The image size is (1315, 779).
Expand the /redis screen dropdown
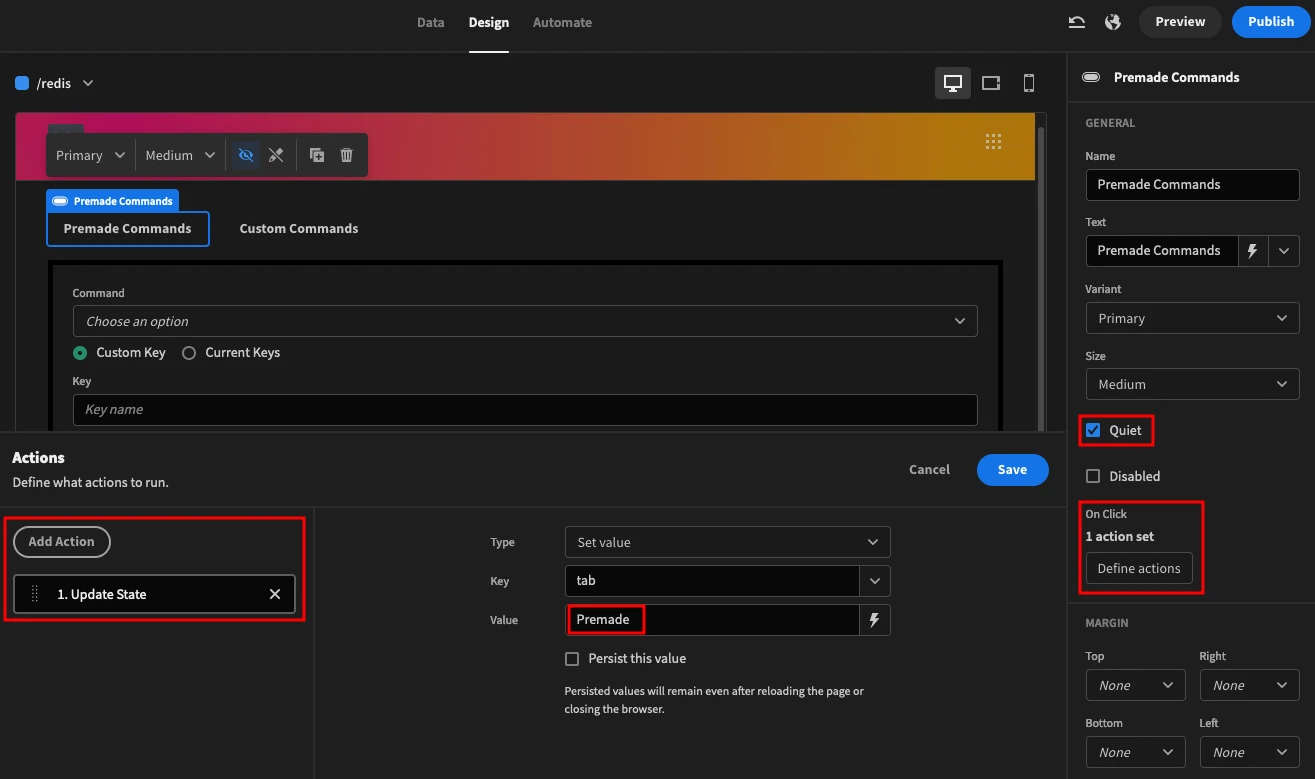tap(88, 83)
